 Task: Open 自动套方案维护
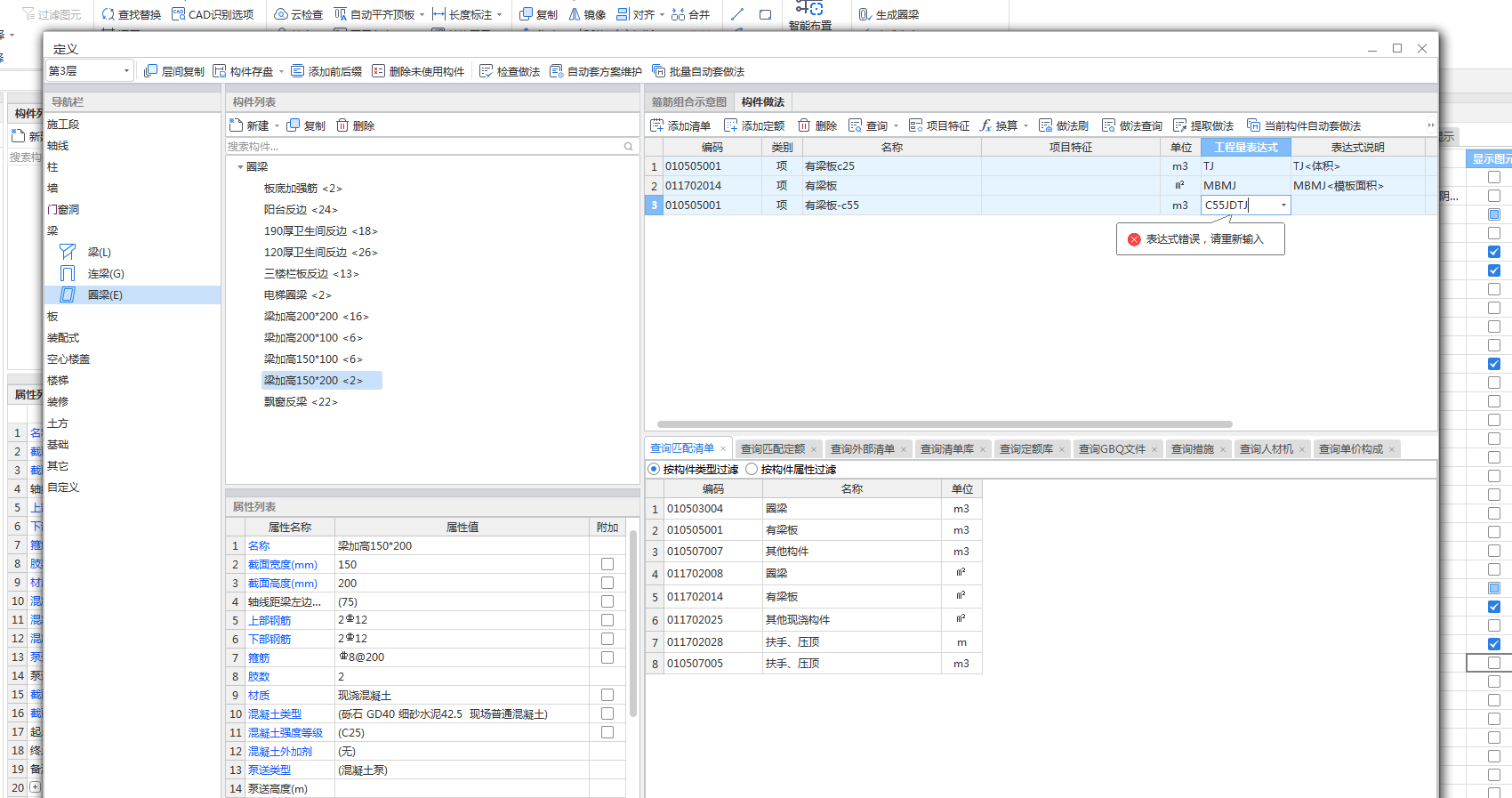click(x=595, y=71)
